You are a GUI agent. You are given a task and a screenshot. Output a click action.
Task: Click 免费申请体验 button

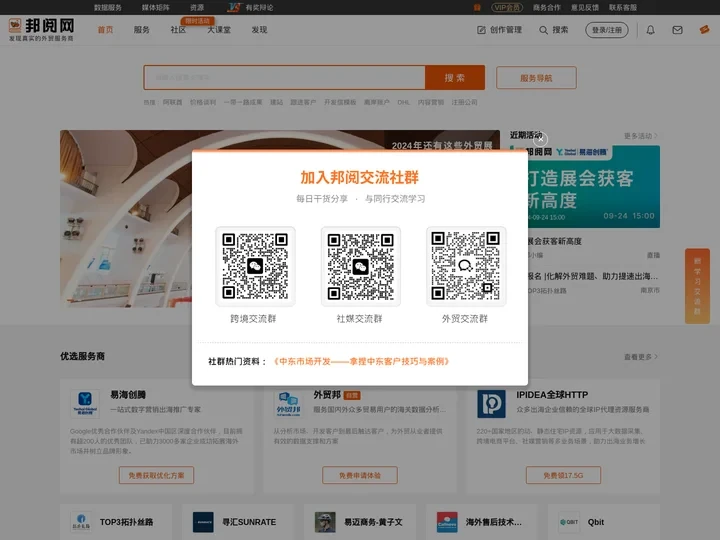pos(360,475)
